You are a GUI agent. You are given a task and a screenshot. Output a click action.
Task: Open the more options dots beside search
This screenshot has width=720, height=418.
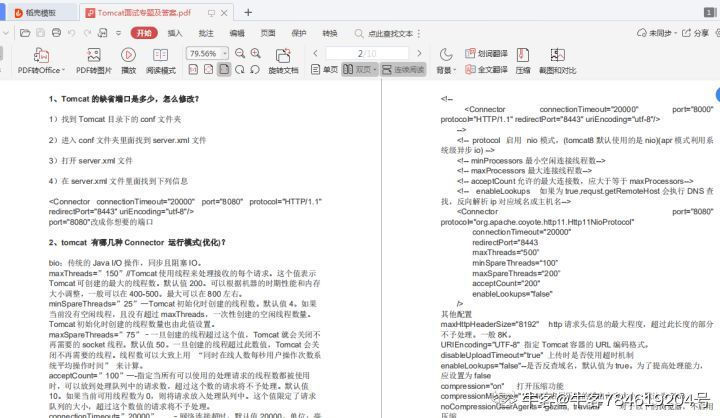pyautogui.click(x=419, y=33)
